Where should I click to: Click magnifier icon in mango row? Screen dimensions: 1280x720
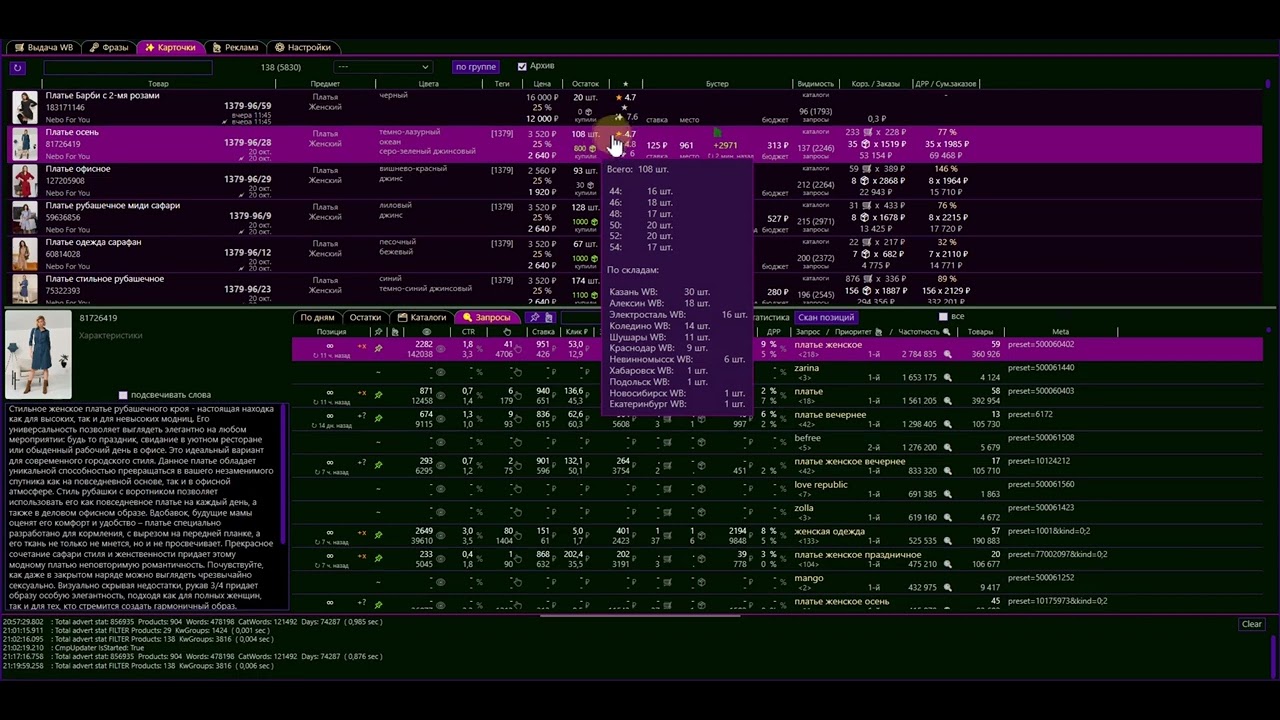(x=948, y=587)
